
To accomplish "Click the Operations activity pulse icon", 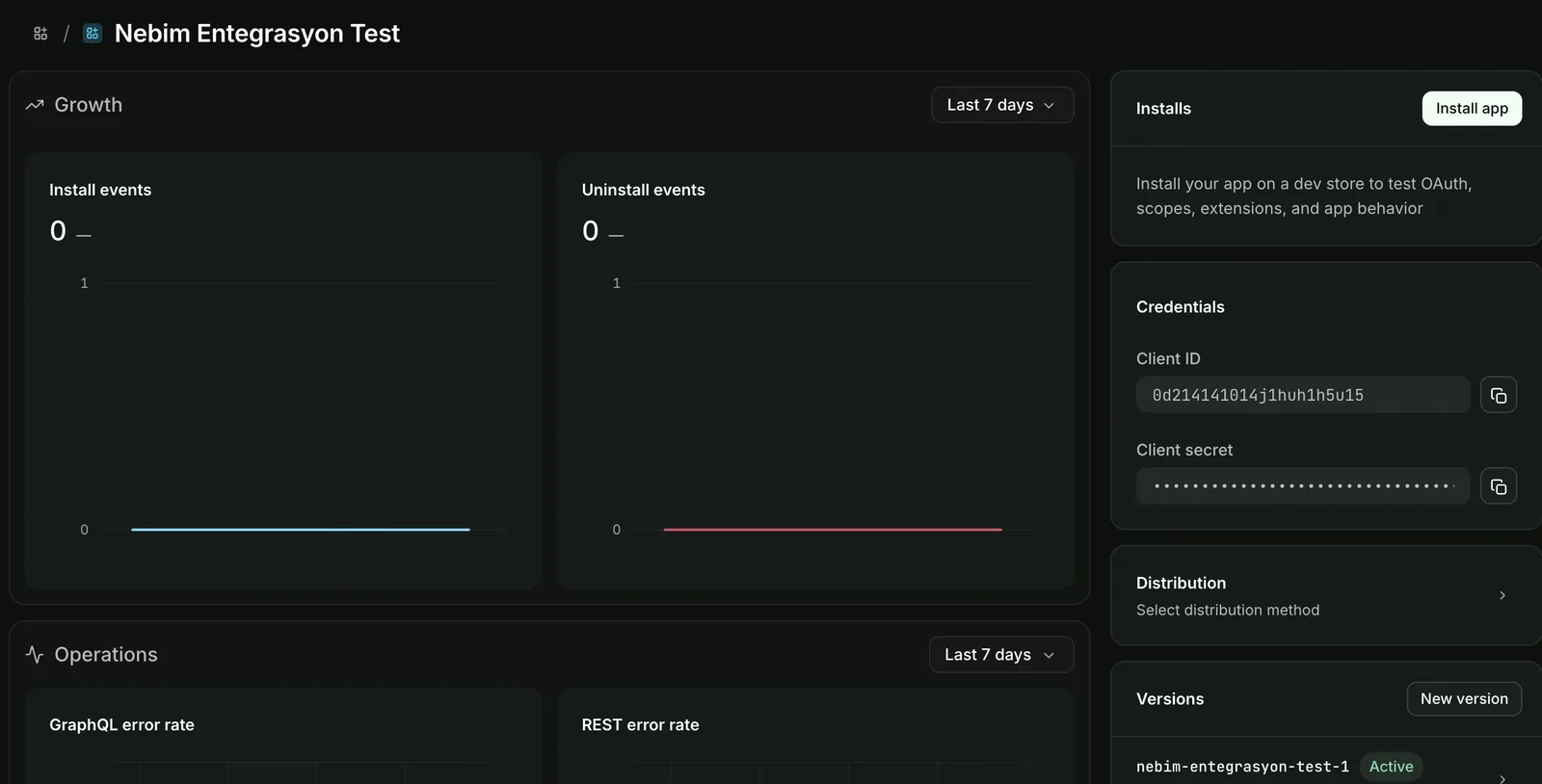I will tap(35, 655).
